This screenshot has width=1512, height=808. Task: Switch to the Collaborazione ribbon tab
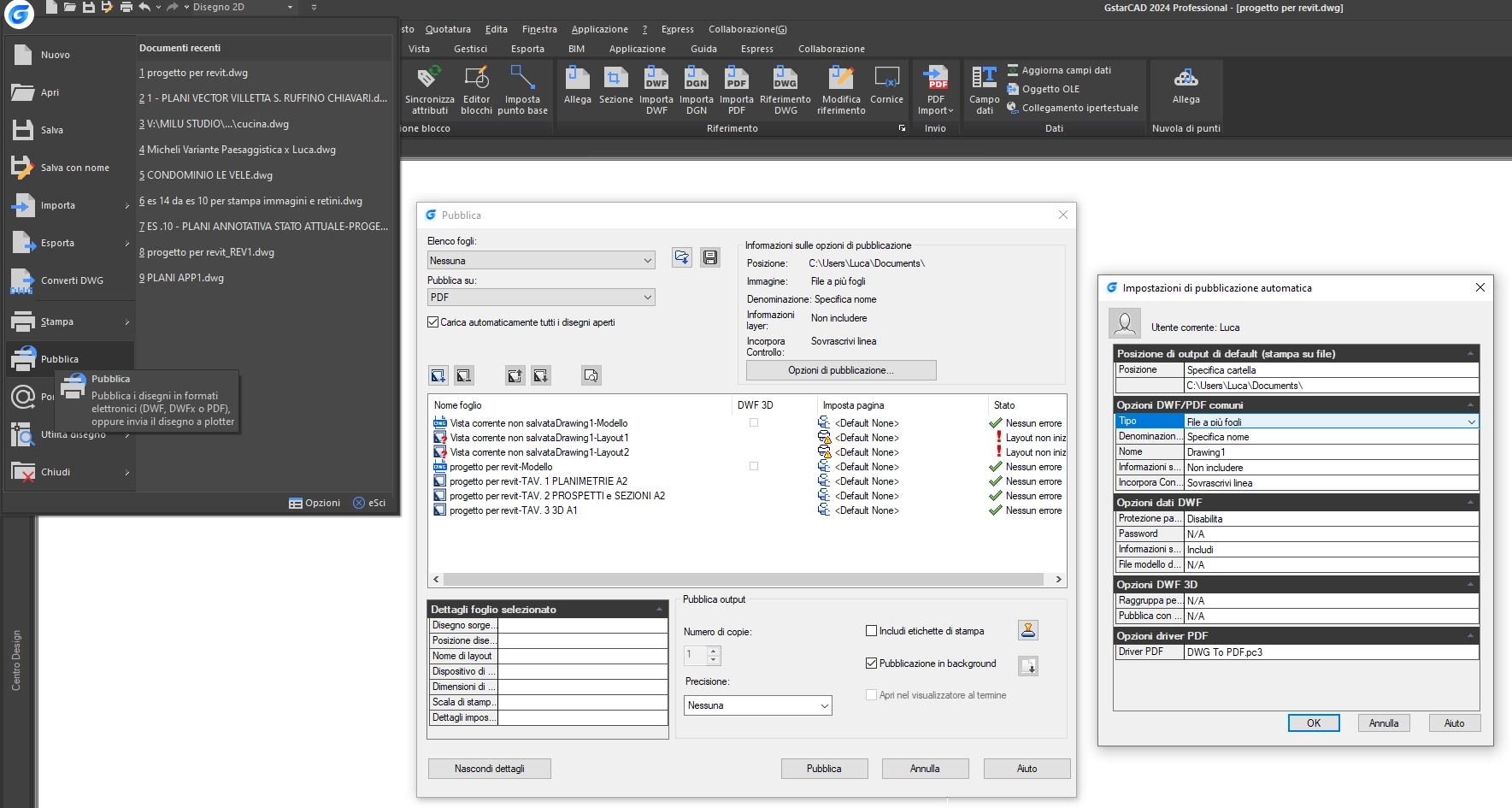(x=831, y=49)
